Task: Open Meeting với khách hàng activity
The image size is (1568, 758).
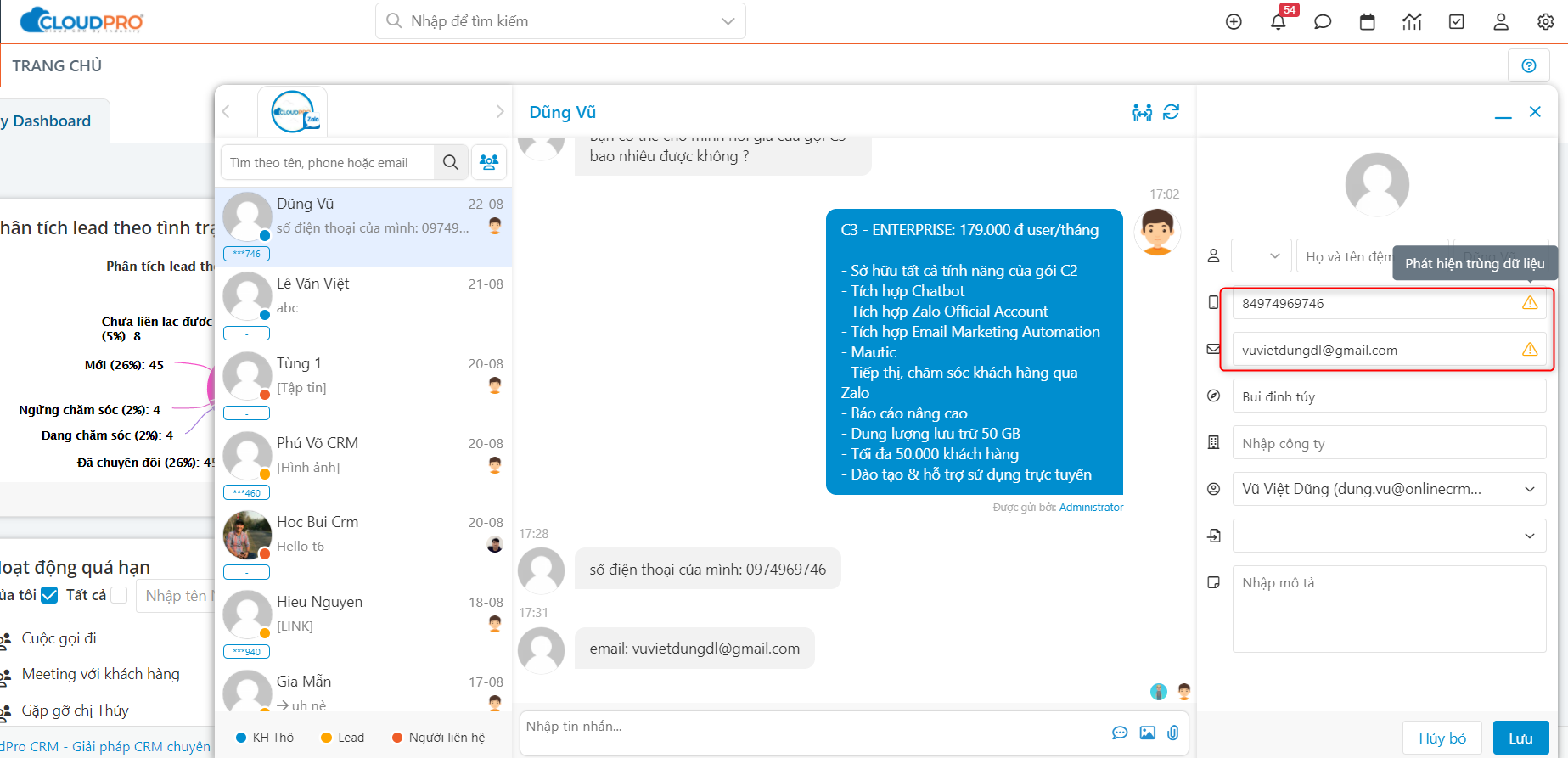Action: pyautogui.click(x=100, y=674)
